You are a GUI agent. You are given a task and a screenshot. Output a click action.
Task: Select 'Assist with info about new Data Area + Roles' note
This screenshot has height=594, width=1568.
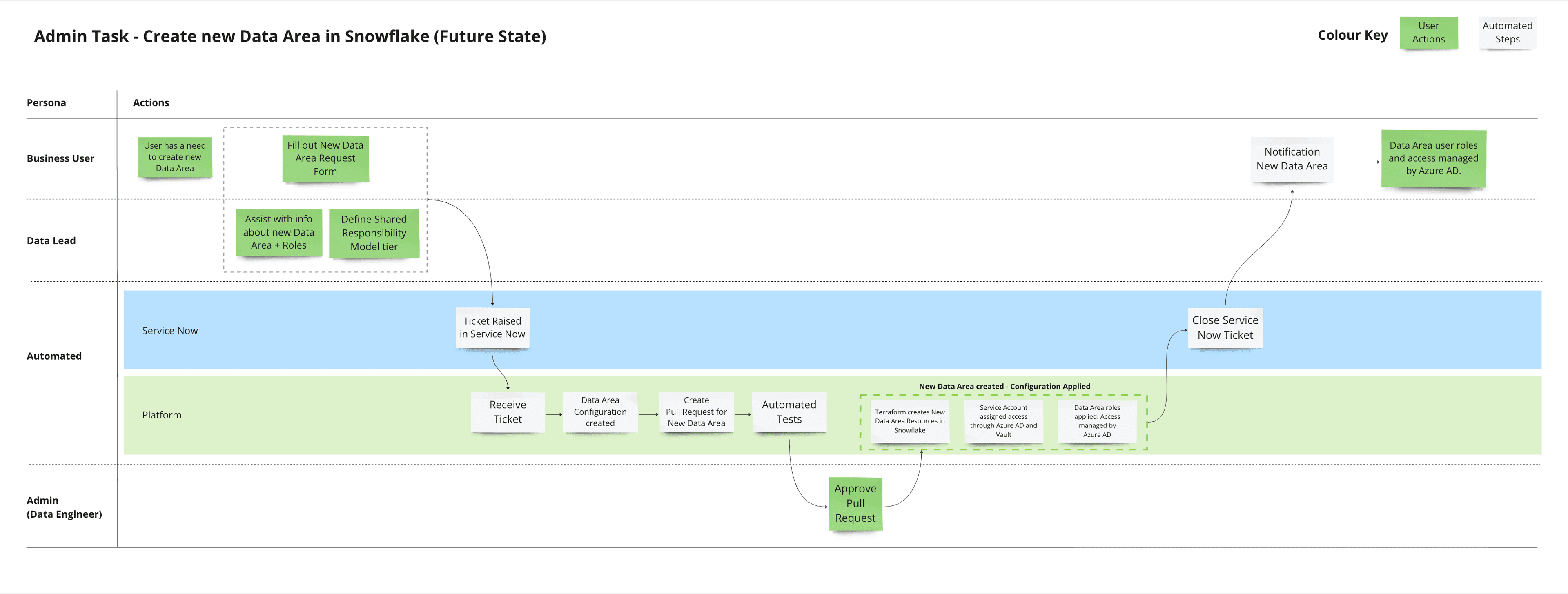[279, 232]
